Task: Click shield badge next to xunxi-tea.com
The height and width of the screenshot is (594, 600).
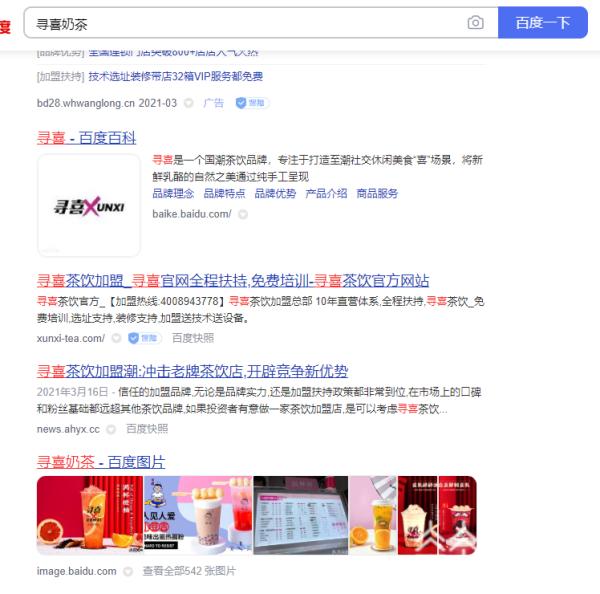Action: point(144,338)
